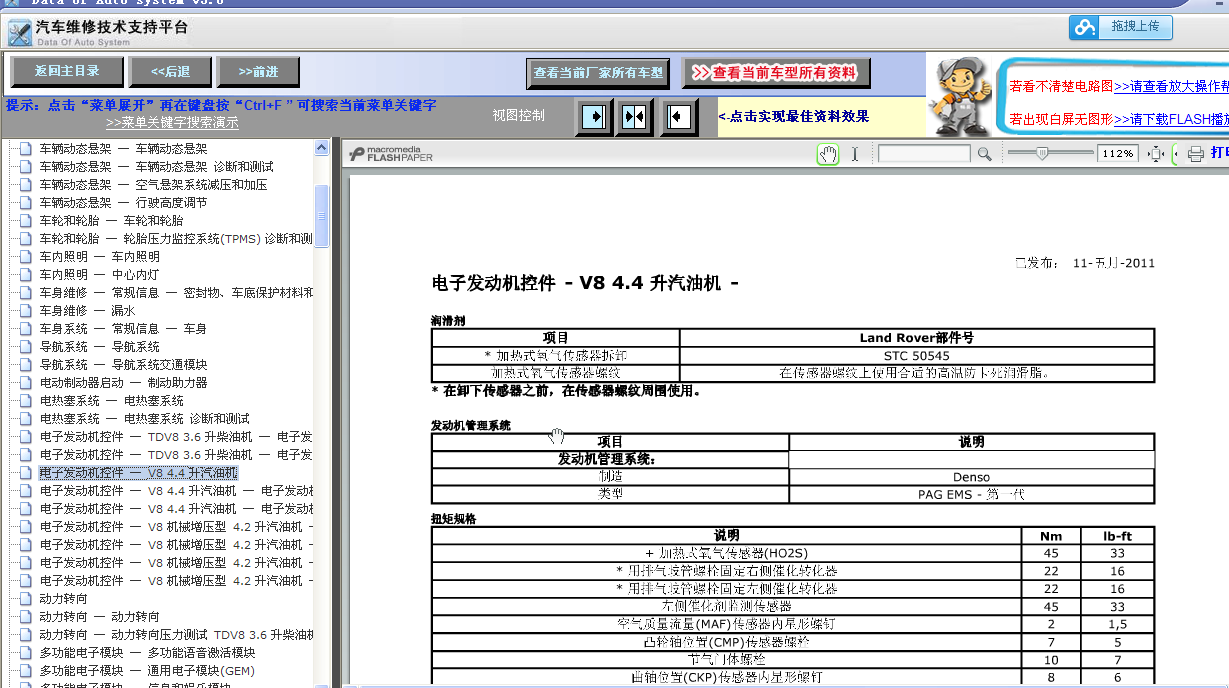Click <<后退 back button

(170, 72)
